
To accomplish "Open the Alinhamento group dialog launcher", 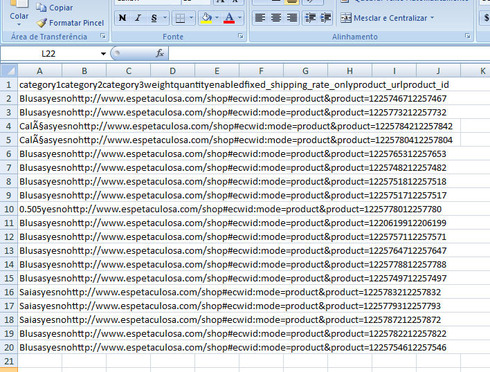I will click(x=467, y=36).
